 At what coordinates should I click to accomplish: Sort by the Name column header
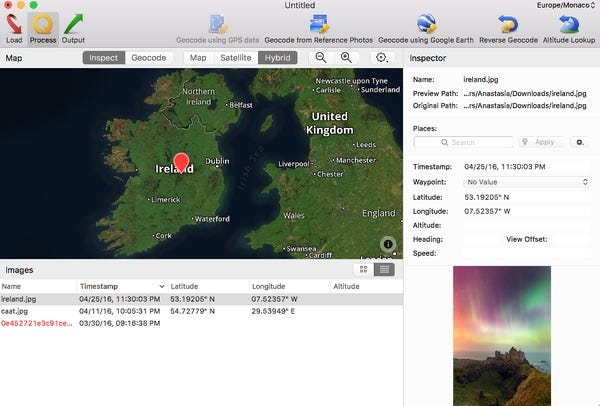coord(38,286)
